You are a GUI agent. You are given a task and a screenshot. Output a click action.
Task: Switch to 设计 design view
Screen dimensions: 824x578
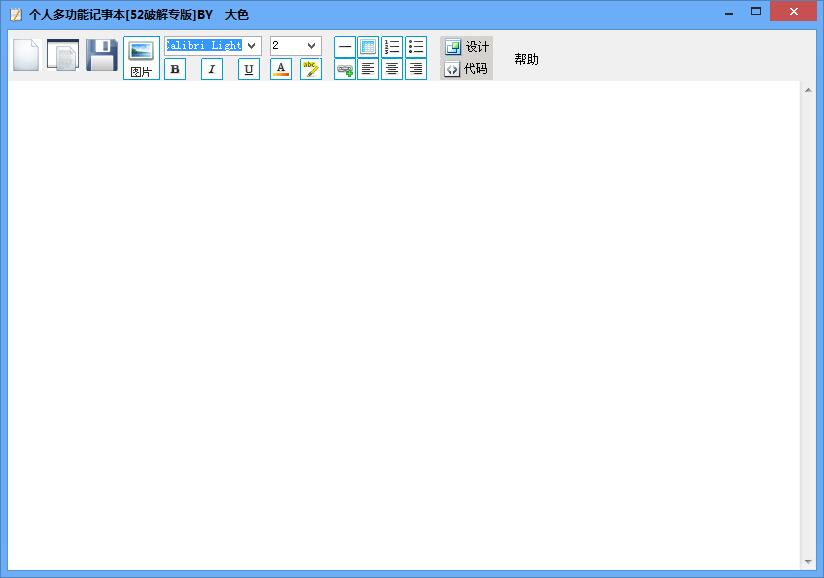(x=467, y=47)
